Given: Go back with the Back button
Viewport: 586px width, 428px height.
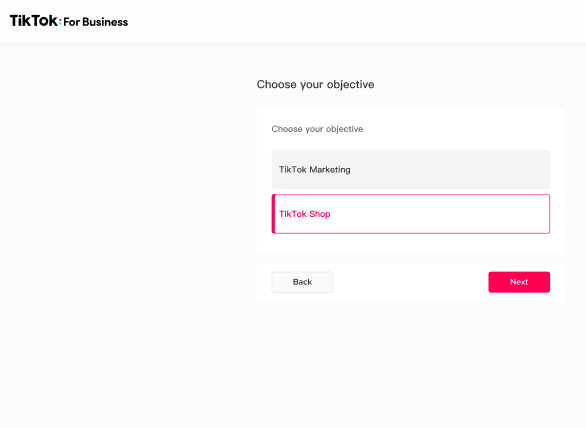Looking at the screenshot, I should click(302, 282).
